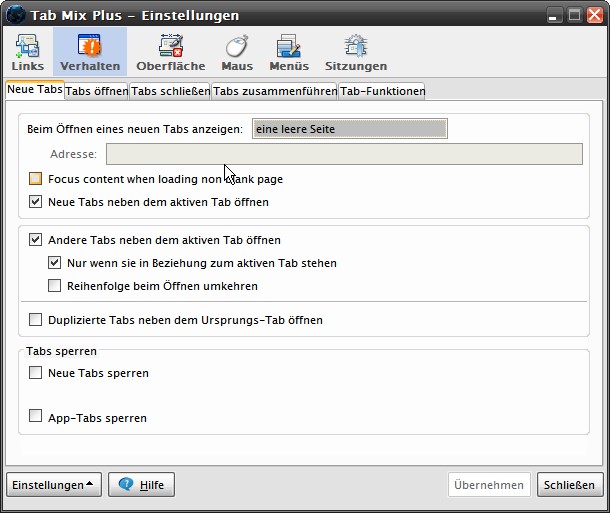Switch to the Tabs öffnen tab
Image resolution: width=610 pixels, height=513 pixels.
(96, 91)
